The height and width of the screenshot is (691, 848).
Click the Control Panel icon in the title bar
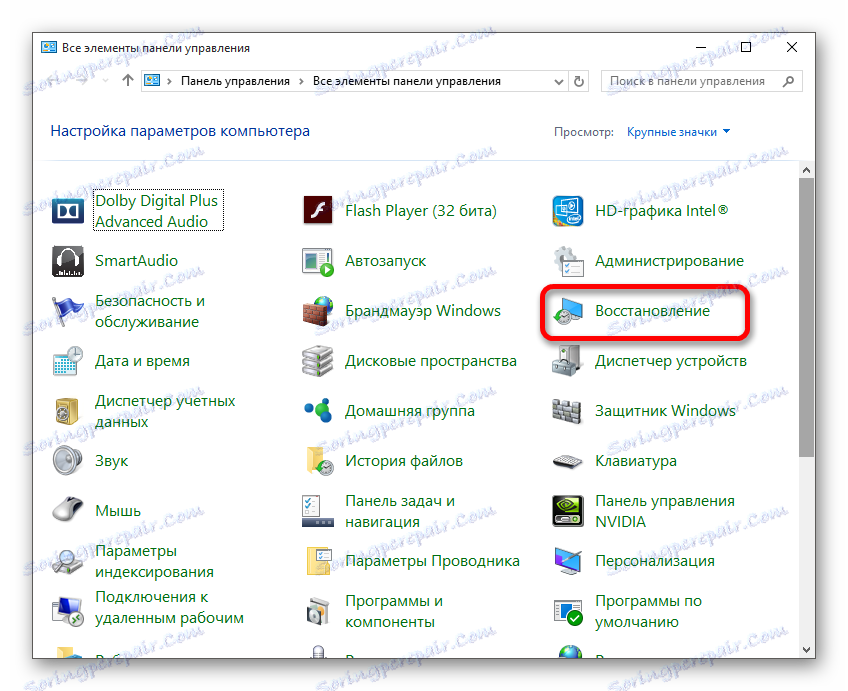(x=49, y=48)
